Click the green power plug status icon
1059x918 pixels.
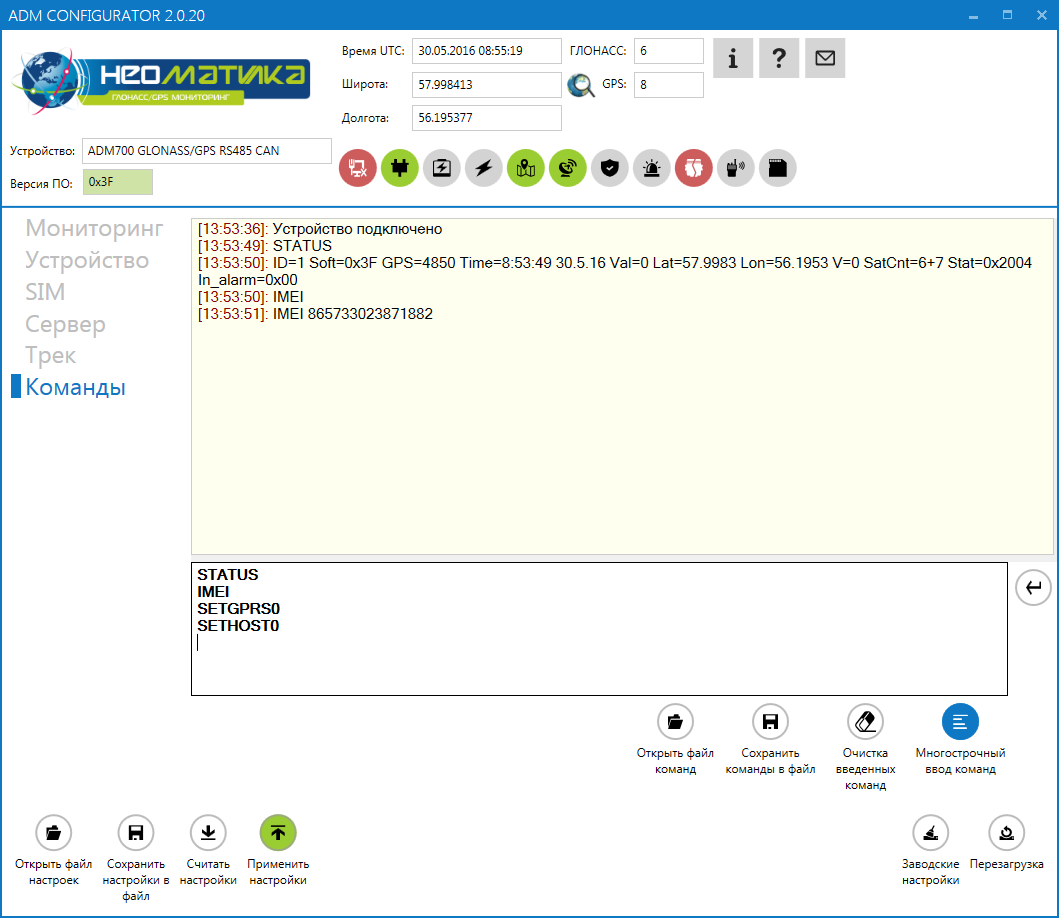tap(400, 168)
